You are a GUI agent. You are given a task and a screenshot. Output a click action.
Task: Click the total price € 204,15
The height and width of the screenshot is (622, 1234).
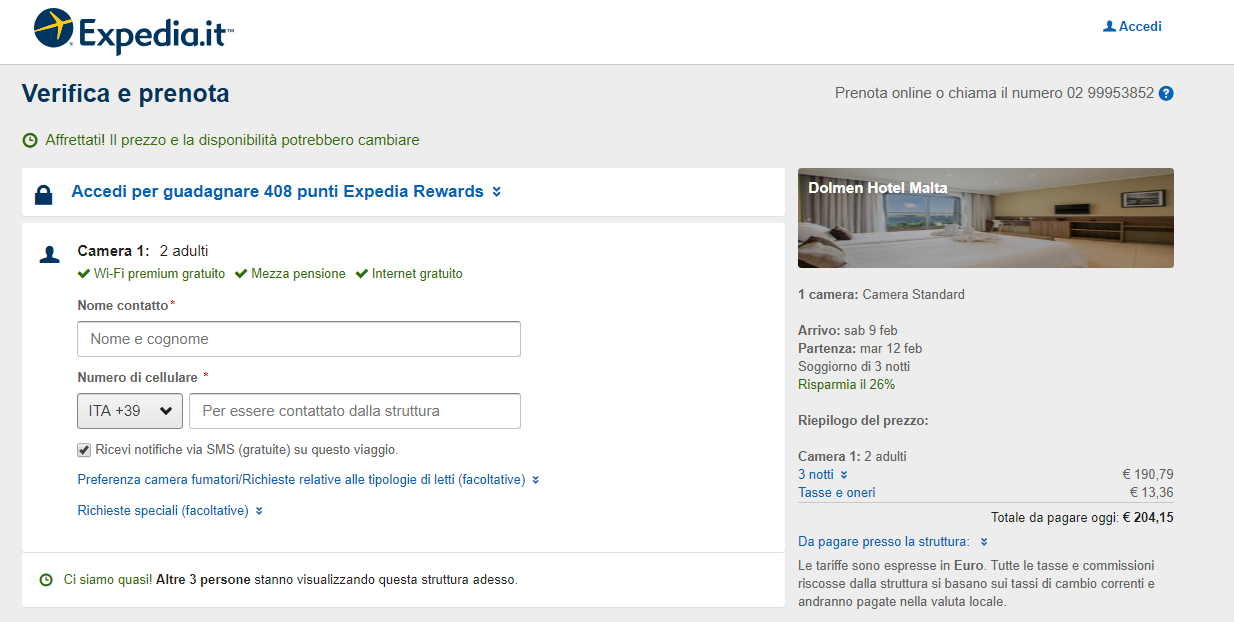pos(1148,518)
